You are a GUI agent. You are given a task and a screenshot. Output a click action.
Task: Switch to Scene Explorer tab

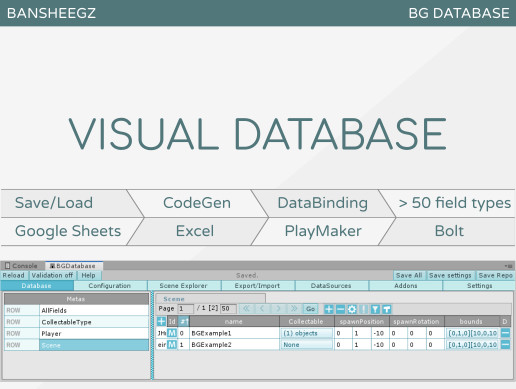coord(183,286)
